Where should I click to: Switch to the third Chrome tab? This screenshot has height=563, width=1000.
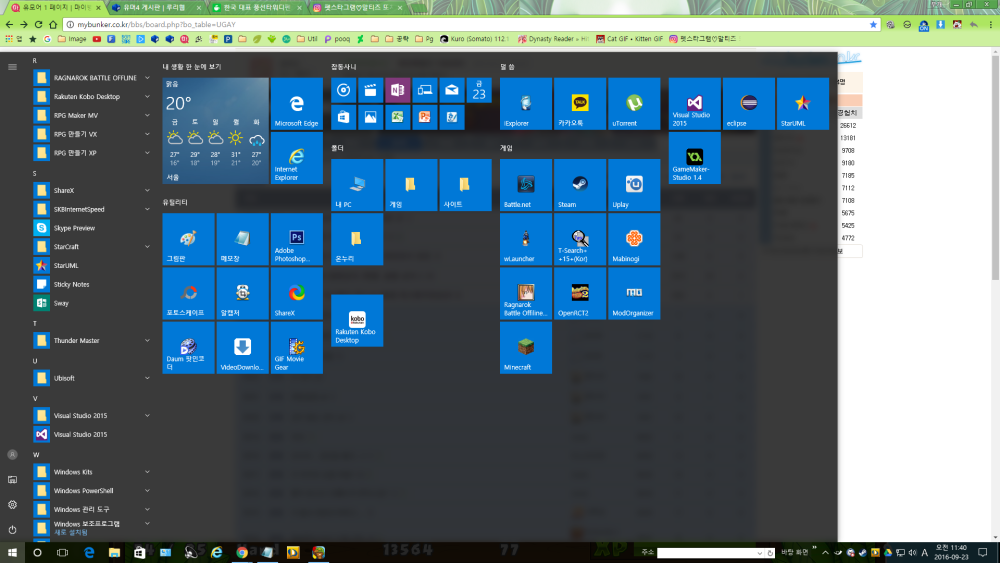coord(258,8)
